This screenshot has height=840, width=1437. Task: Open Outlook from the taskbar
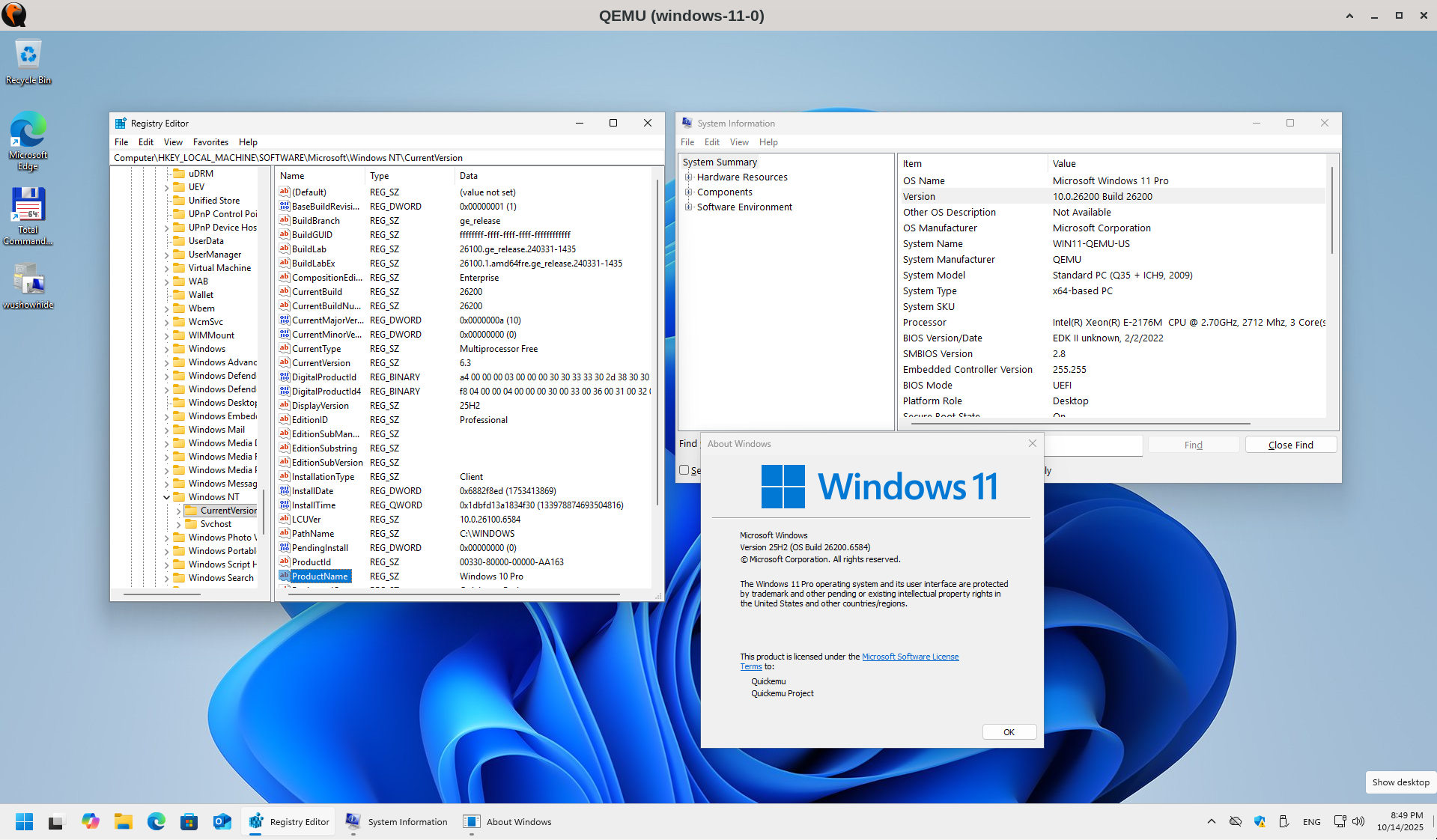point(222,821)
